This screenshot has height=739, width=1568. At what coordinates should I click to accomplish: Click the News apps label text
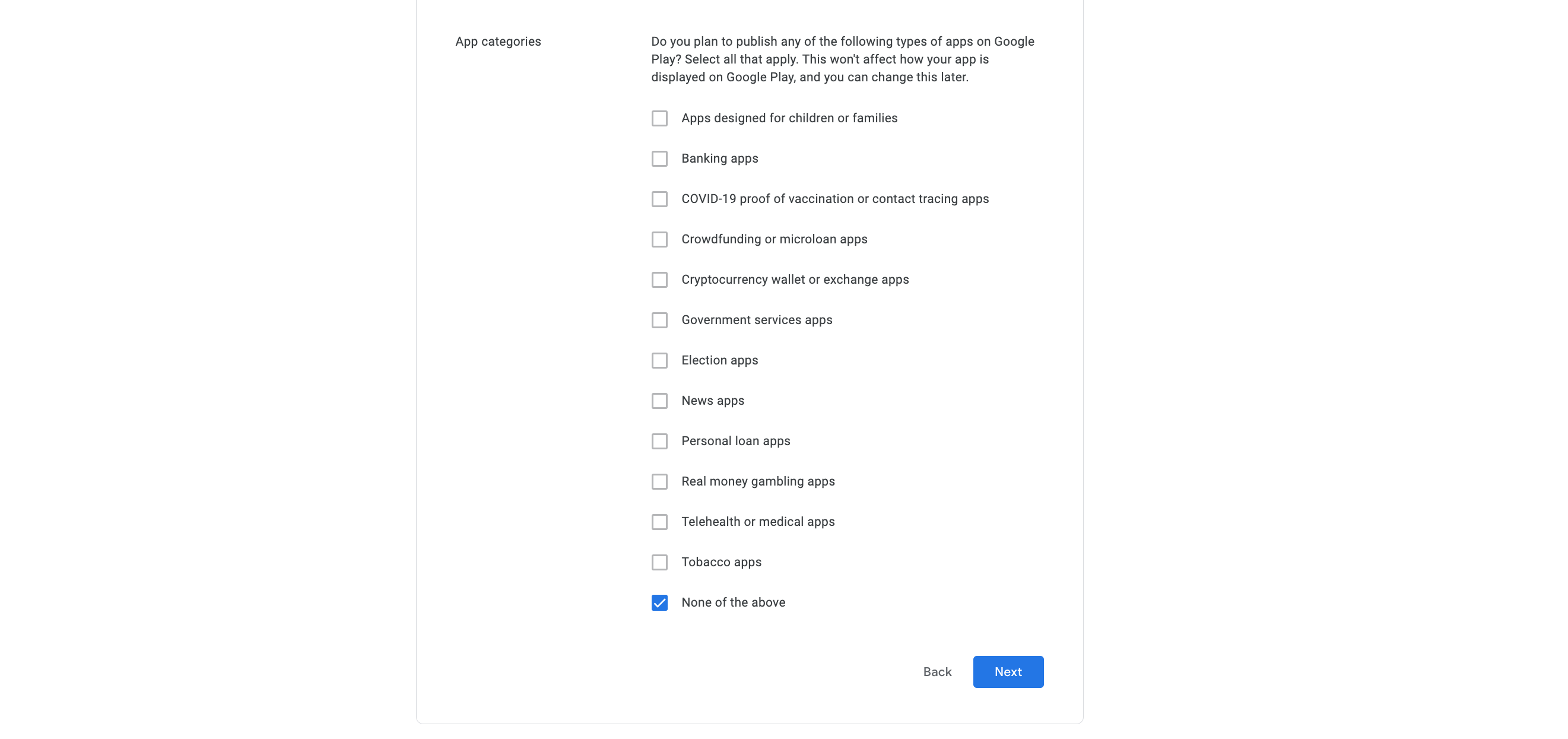click(x=713, y=401)
